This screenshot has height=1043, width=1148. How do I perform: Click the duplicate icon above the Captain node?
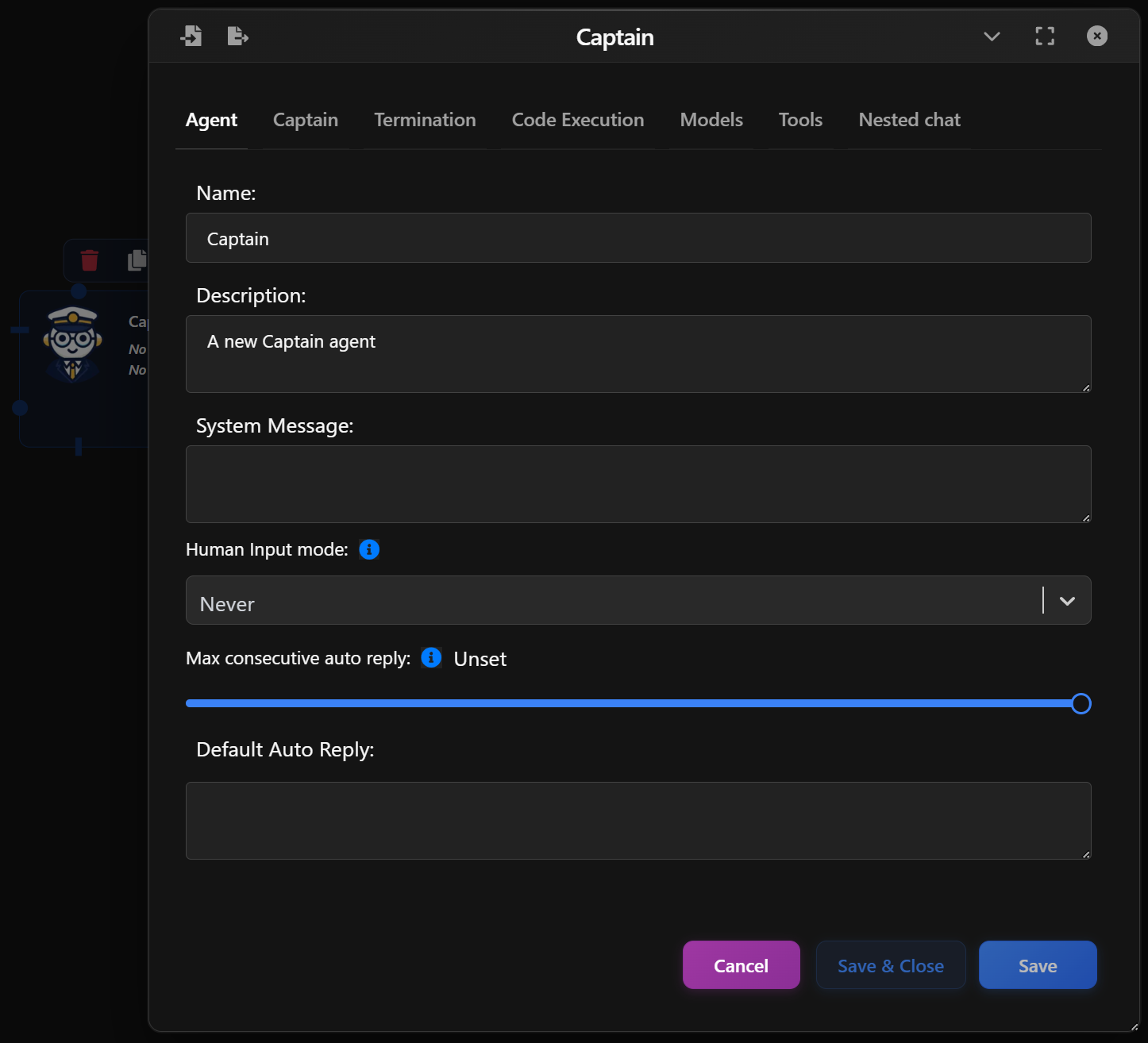[x=136, y=260]
